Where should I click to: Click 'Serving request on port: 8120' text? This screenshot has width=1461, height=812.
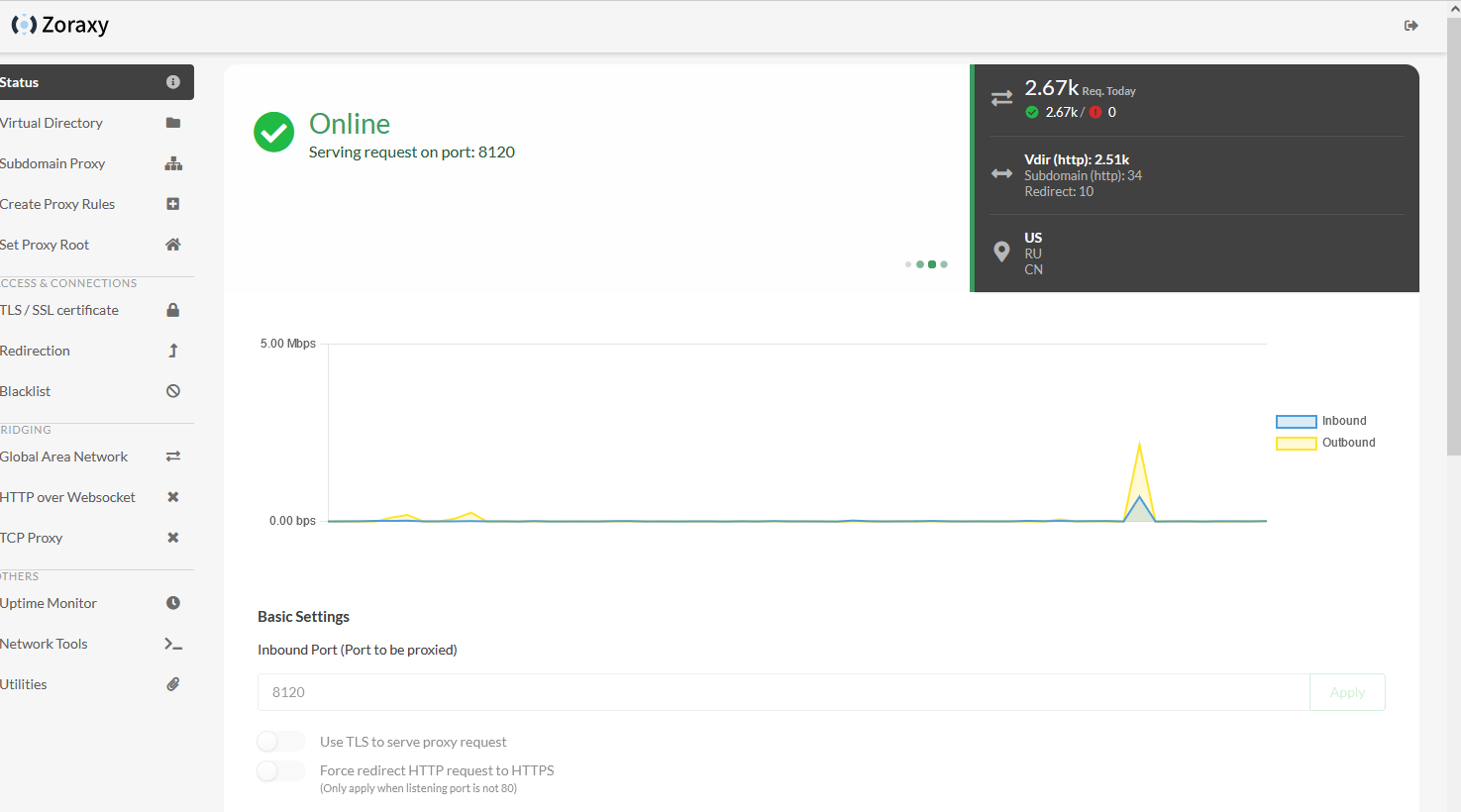pos(412,152)
